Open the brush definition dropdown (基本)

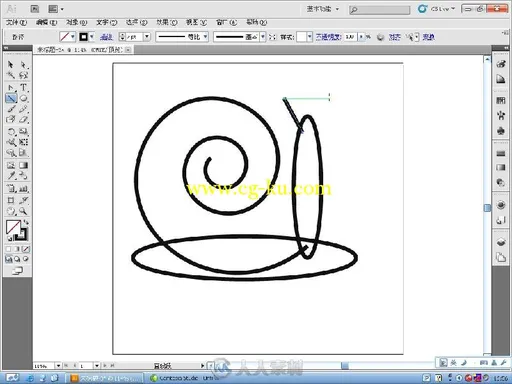(263, 37)
